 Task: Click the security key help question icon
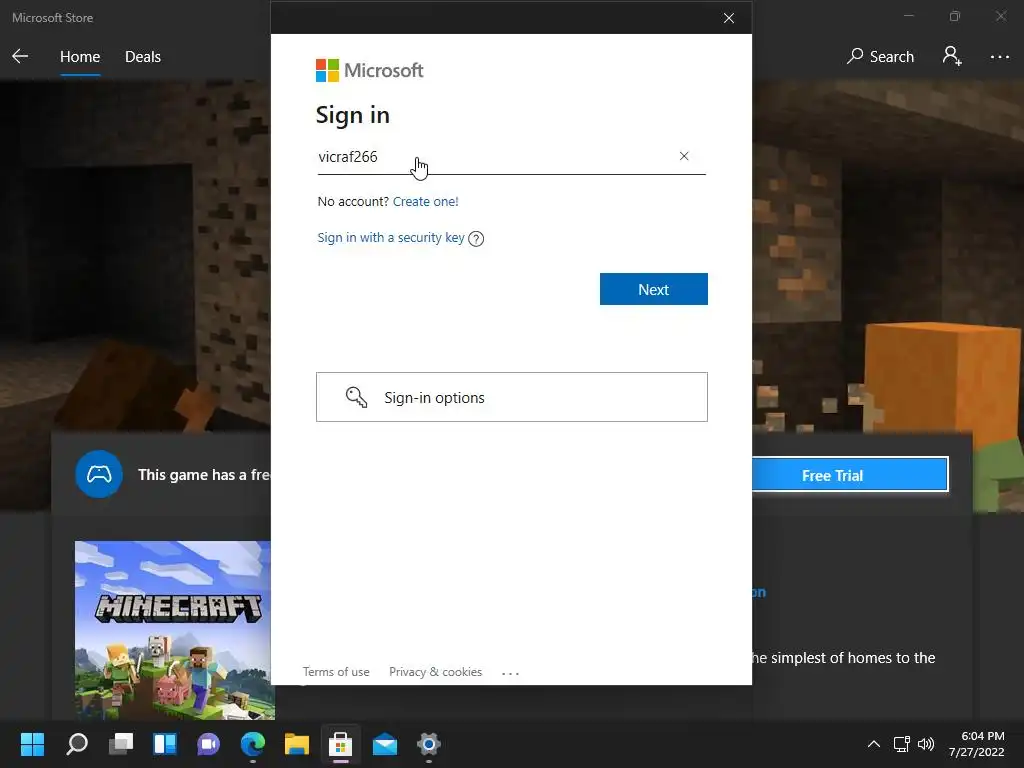click(476, 239)
